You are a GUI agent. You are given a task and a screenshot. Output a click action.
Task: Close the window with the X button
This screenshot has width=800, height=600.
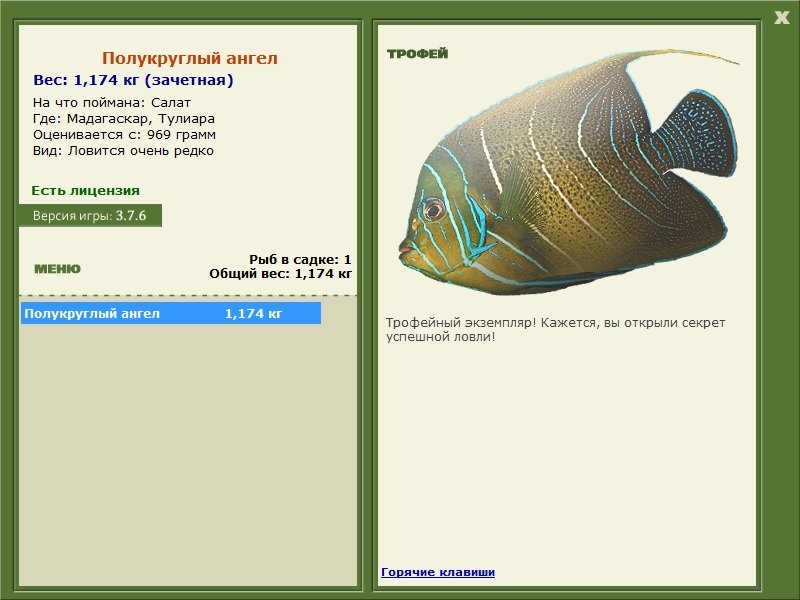(x=781, y=18)
